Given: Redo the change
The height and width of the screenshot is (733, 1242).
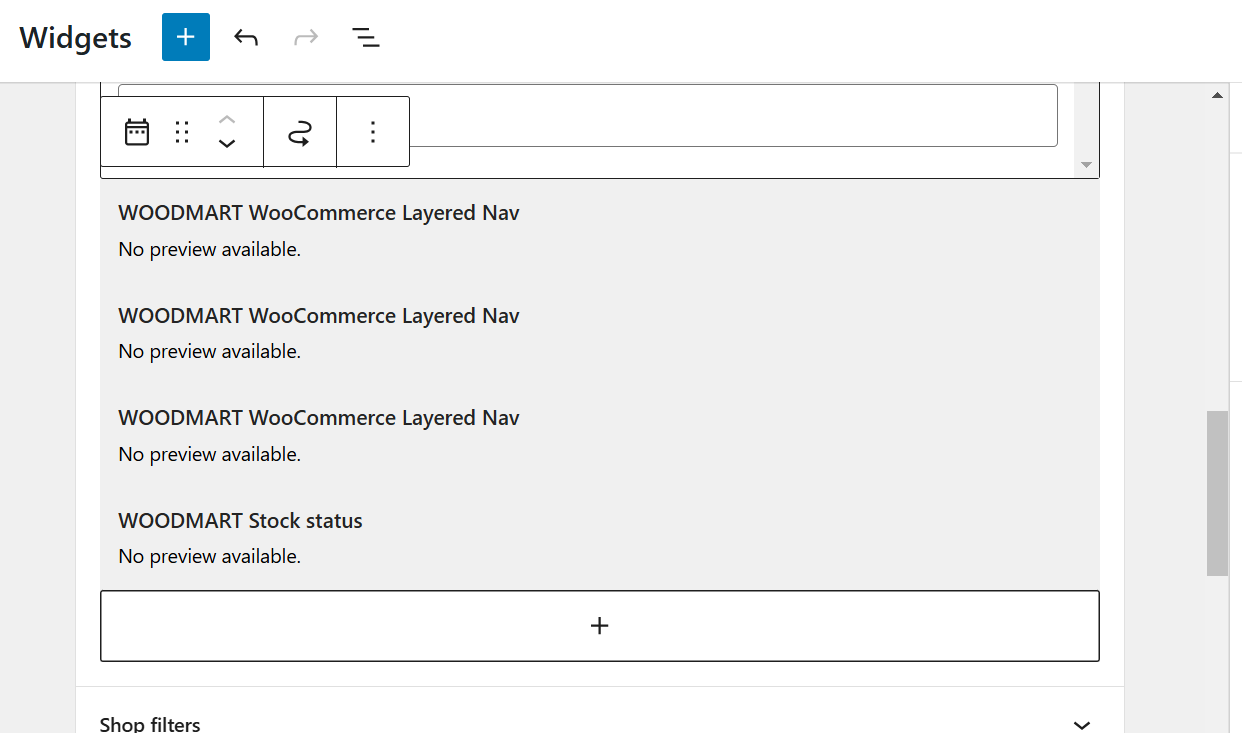Looking at the screenshot, I should click(x=306, y=37).
